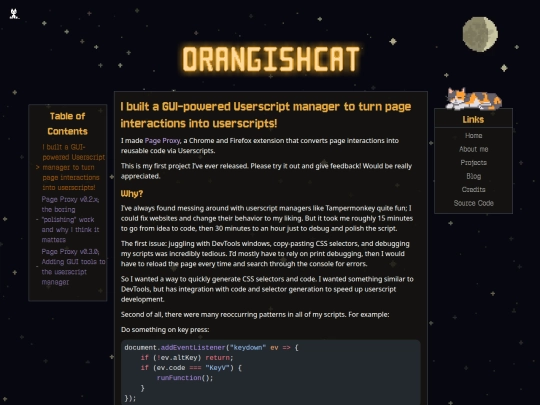Viewport: 540px width, 405px height.
Task: Open the About me link
Action: point(474,149)
